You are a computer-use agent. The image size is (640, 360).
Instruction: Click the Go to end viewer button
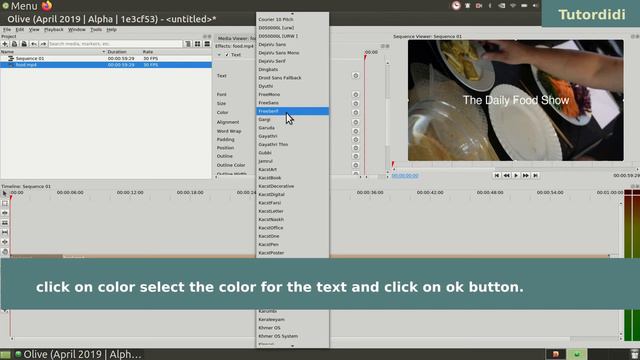[x=536, y=175]
